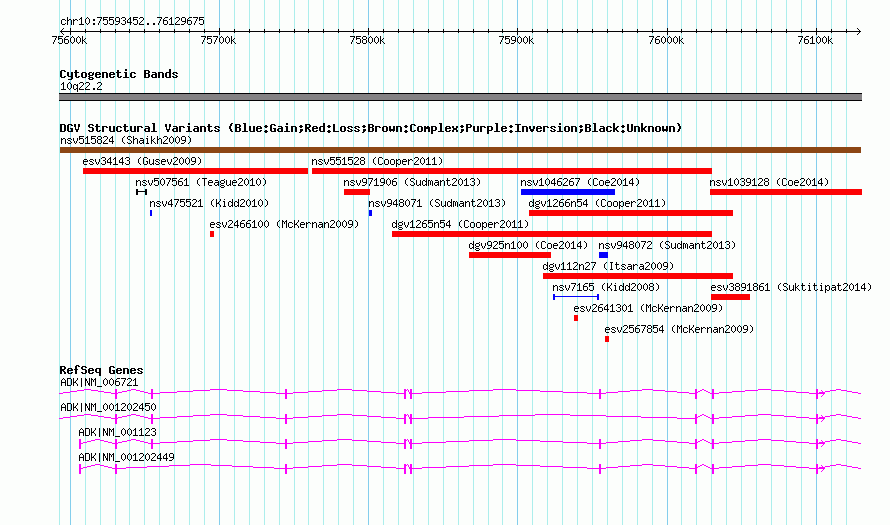The width and height of the screenshot is (890, 525).
Task: Click the dgv1266n54 (Cooper2011) label
Action: (597, 203)
